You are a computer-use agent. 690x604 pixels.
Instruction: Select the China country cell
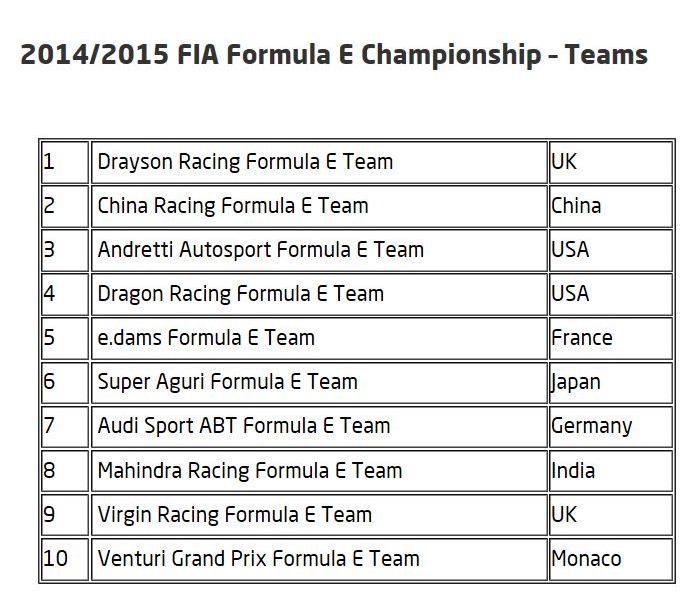[611, 206]
